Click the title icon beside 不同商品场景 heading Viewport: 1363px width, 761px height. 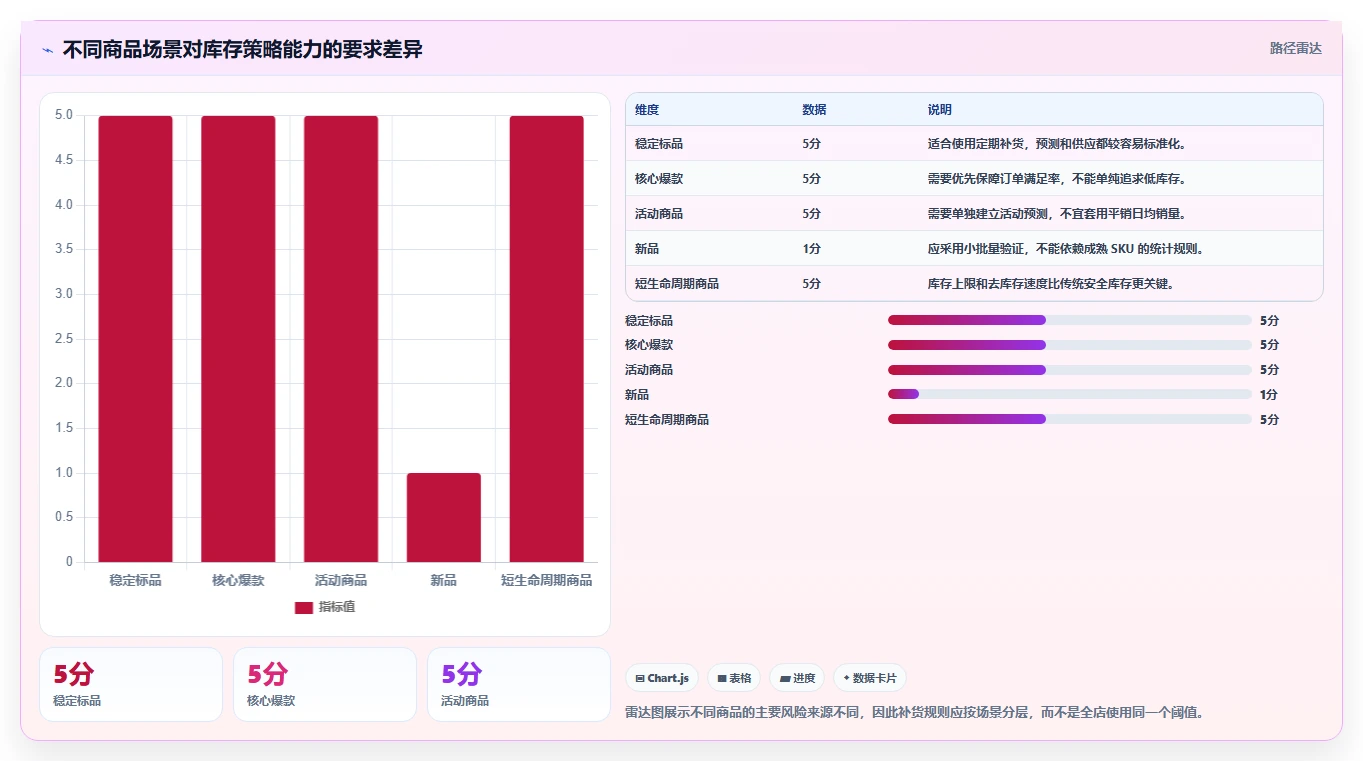coord(48,49)
